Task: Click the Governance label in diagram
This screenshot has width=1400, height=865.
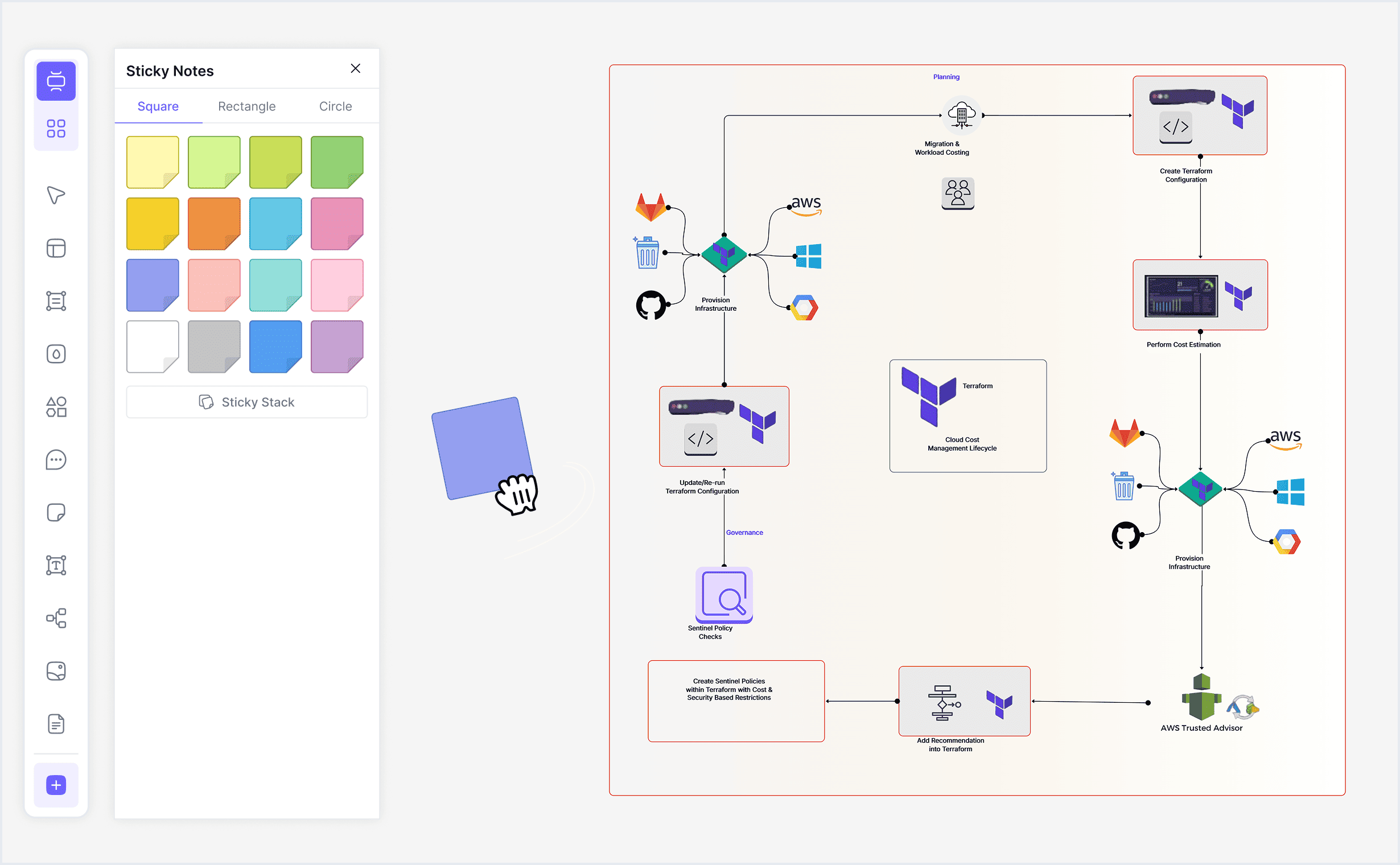Action: point(744,533)
